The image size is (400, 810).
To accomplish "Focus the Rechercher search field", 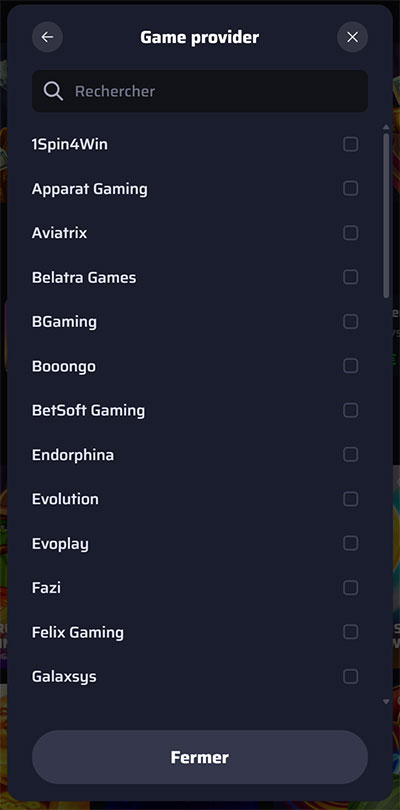I will (x=200, y=91).
